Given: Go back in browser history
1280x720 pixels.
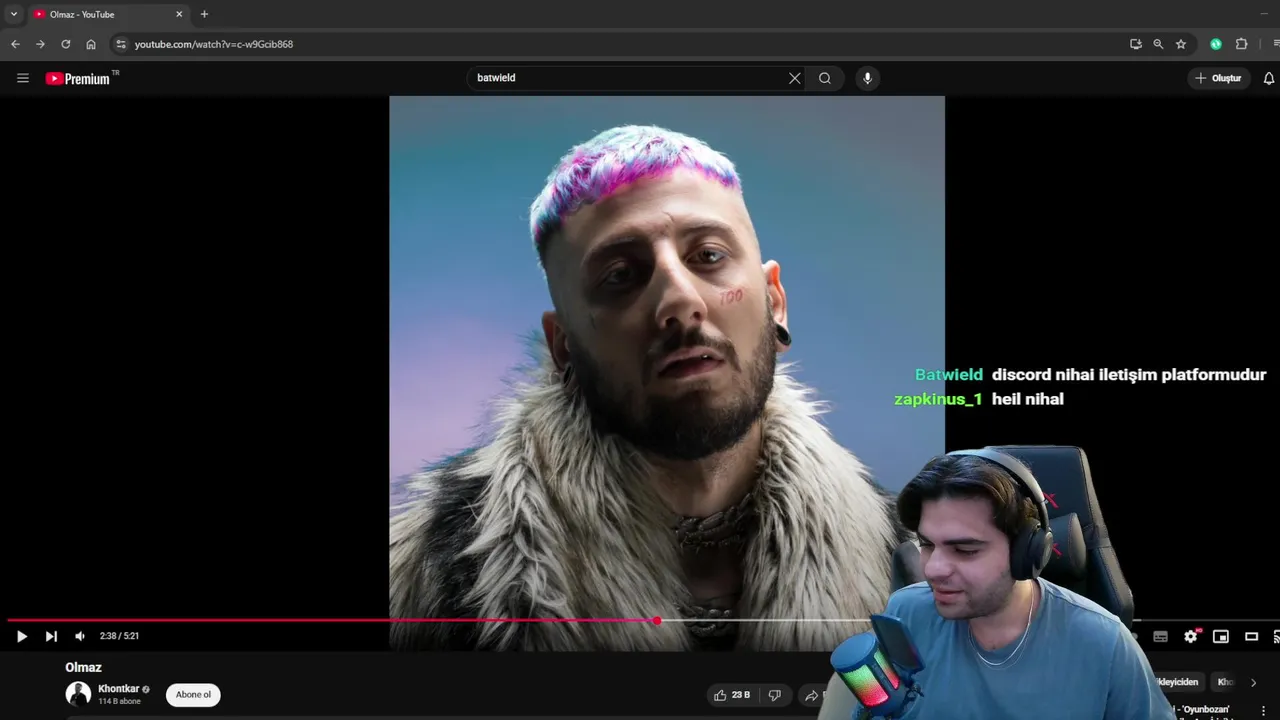Looking at the screenshot, I should click(x=15, y=44).
